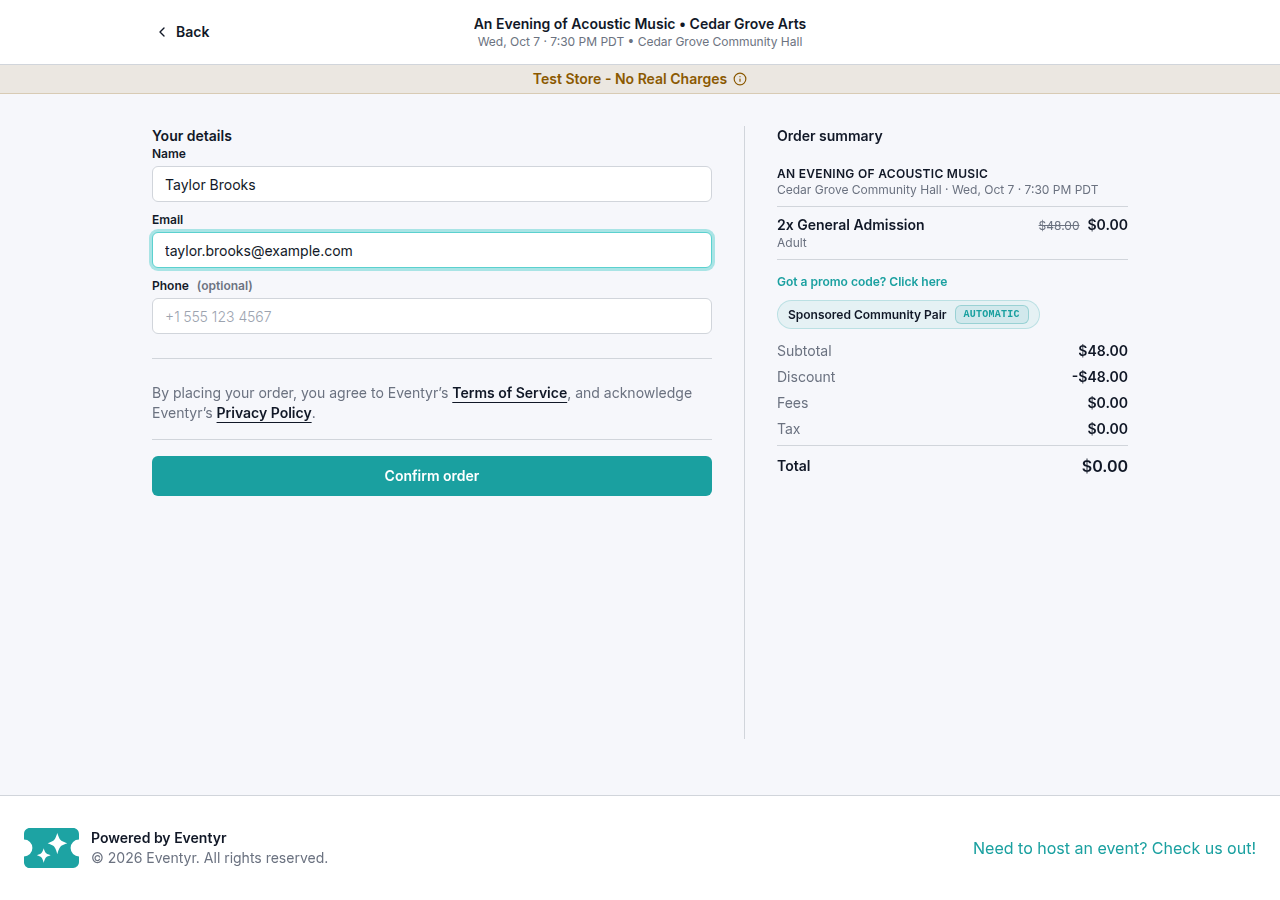Image resolution: width=1280 pixels, height=900 pixels.
Task: Click the 'Your details' heading
Action: pos(192,136)
